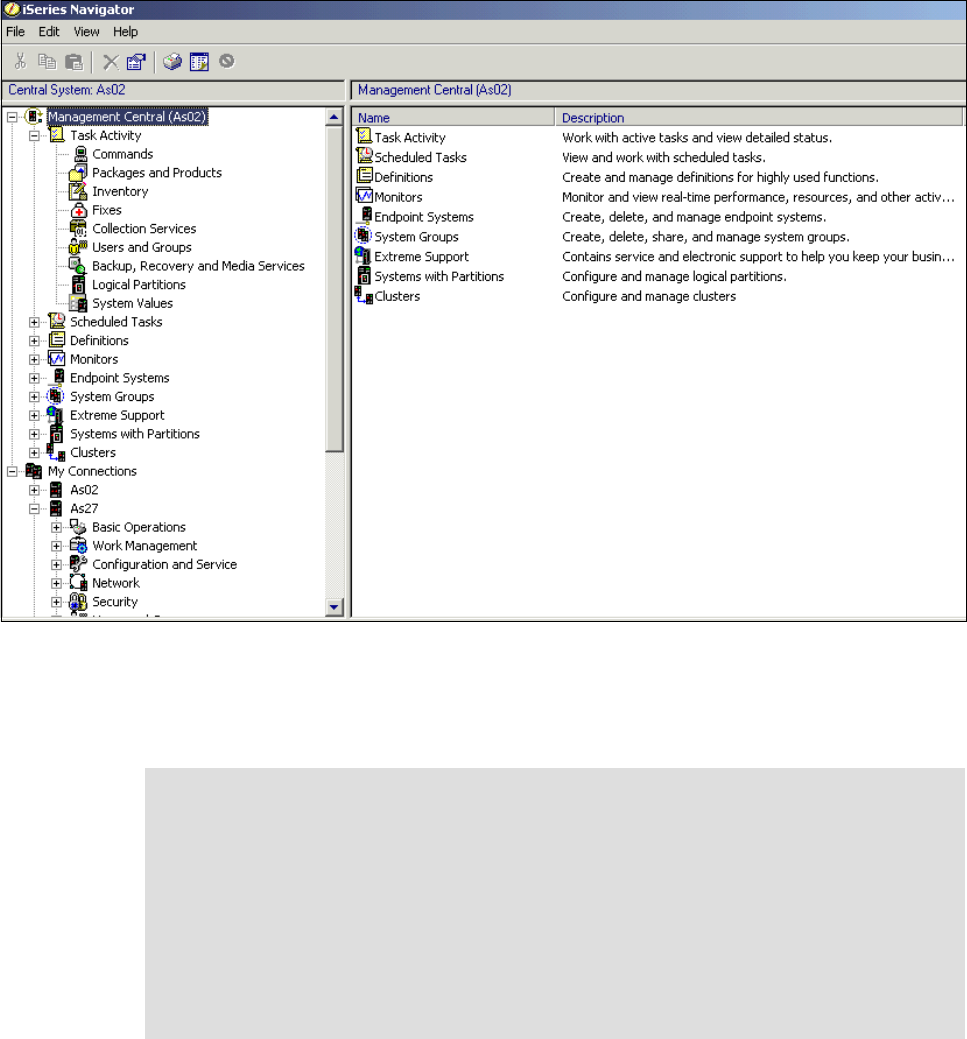Screen dimensions: 967x1039
Task: Click Extreme Support icon in right list
Action: pos(363,255)
